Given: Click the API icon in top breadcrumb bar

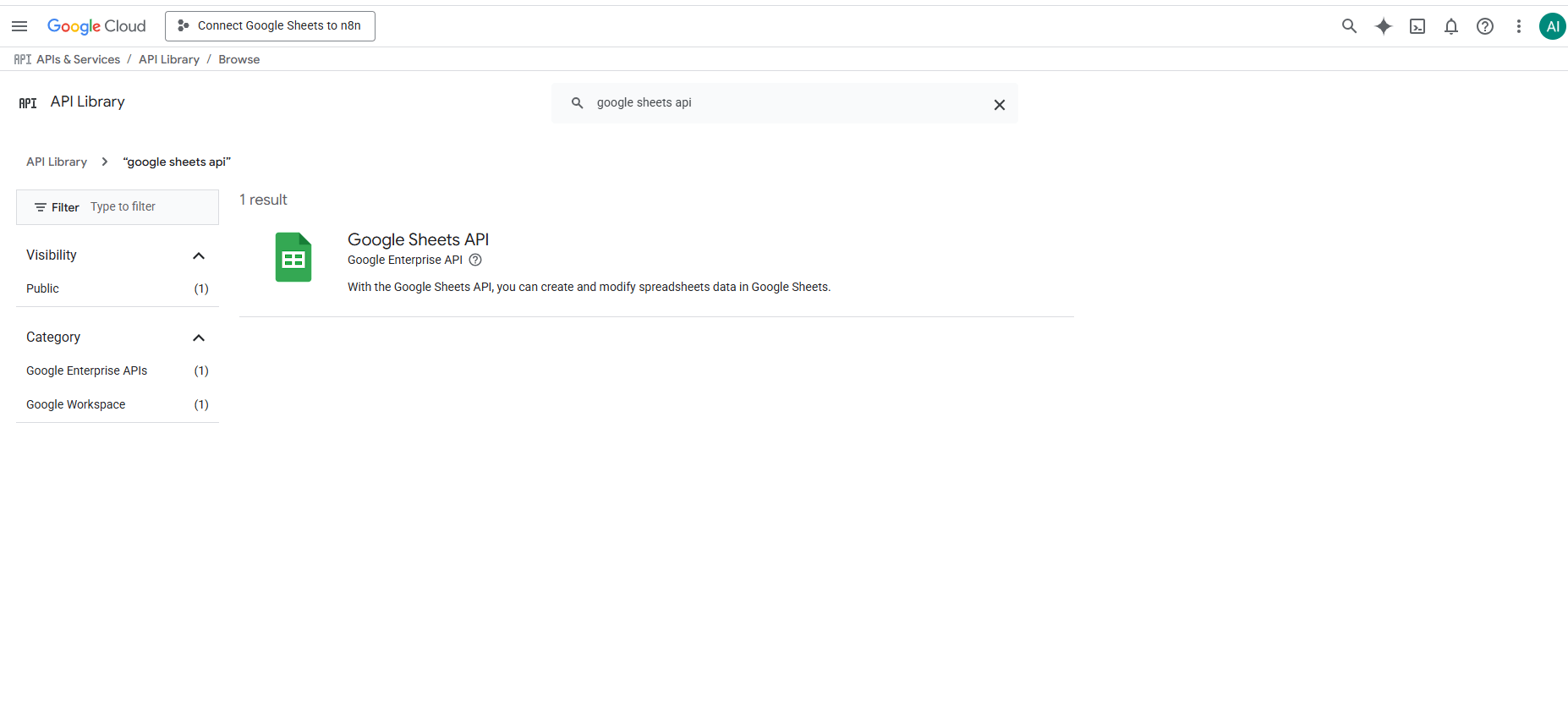Looking at the screenshot, I should pos(23,59).
